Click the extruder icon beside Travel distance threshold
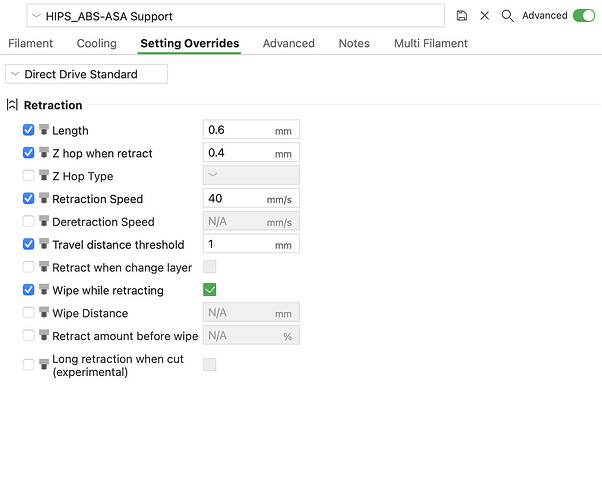The width and height of the screenshot is (602, 500). pyautogui.click(x=44, y=244)
